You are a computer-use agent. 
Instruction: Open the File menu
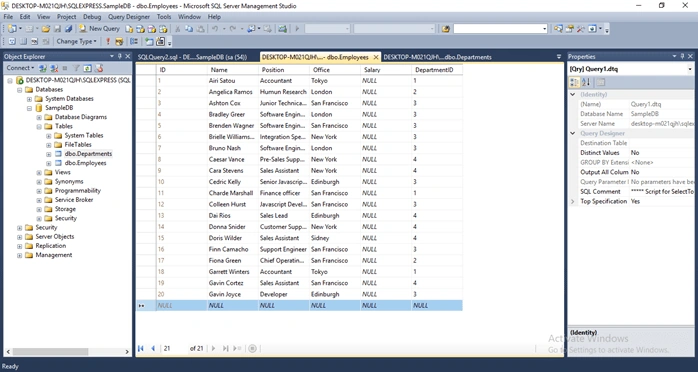coord(8,17)
